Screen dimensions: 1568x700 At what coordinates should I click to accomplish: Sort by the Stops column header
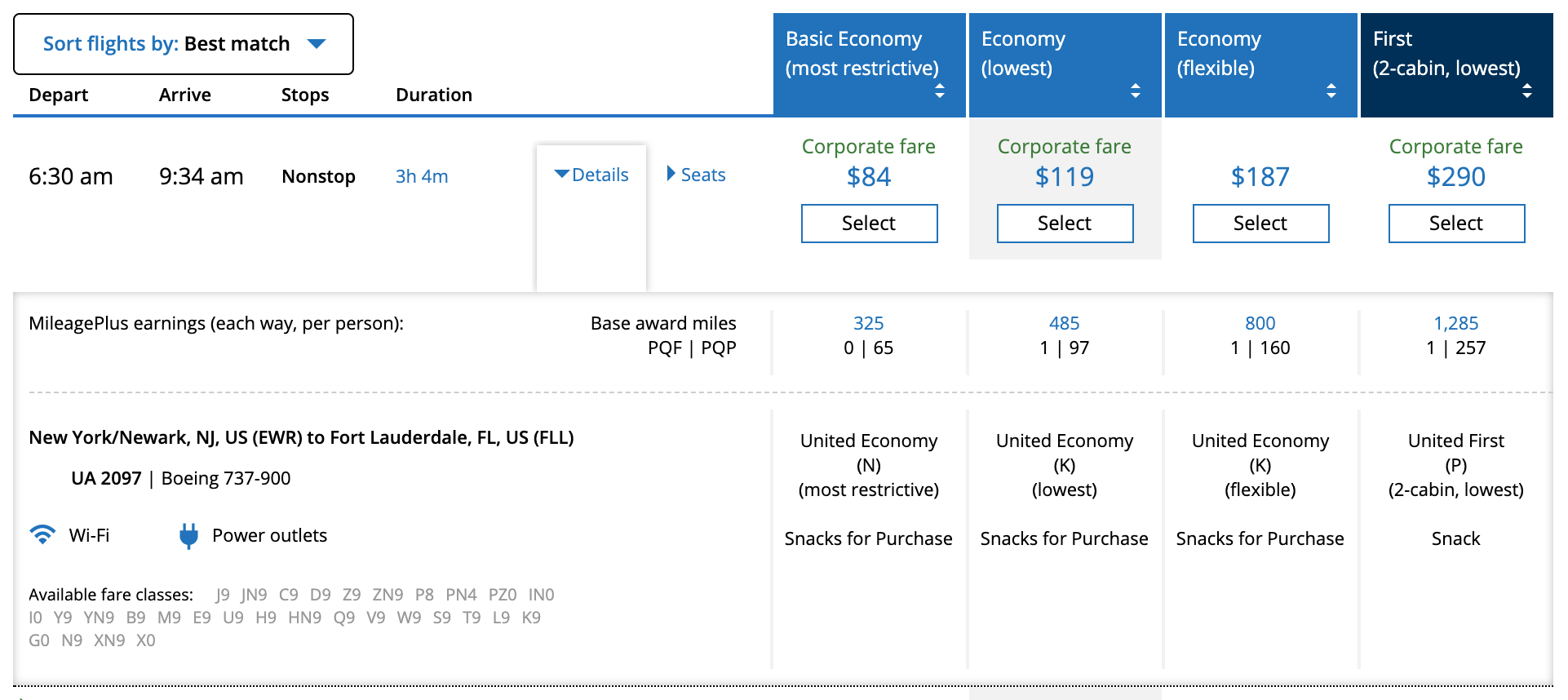(305, 95)
